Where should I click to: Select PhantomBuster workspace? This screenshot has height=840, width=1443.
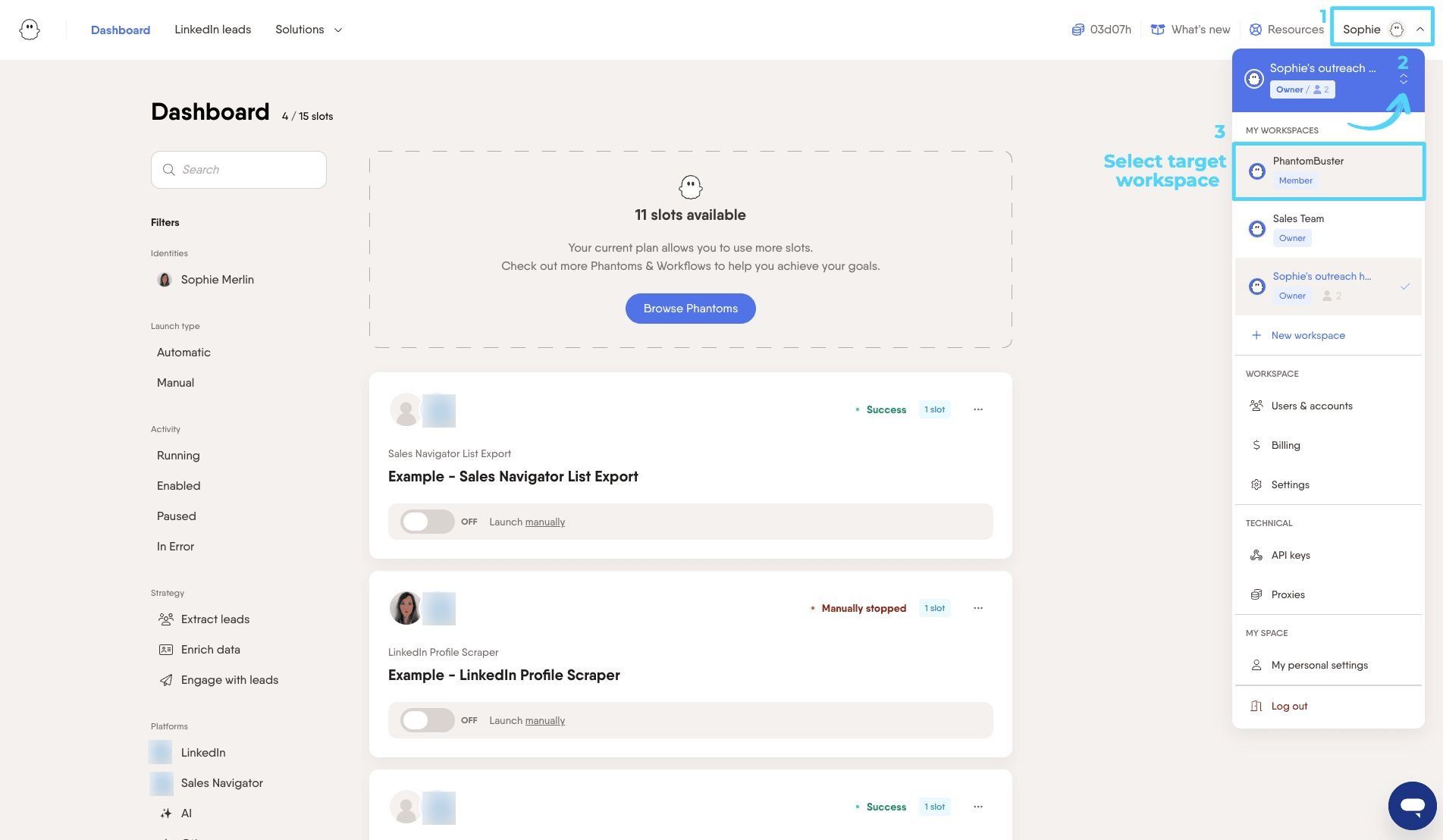click(x=1329, y=171)
